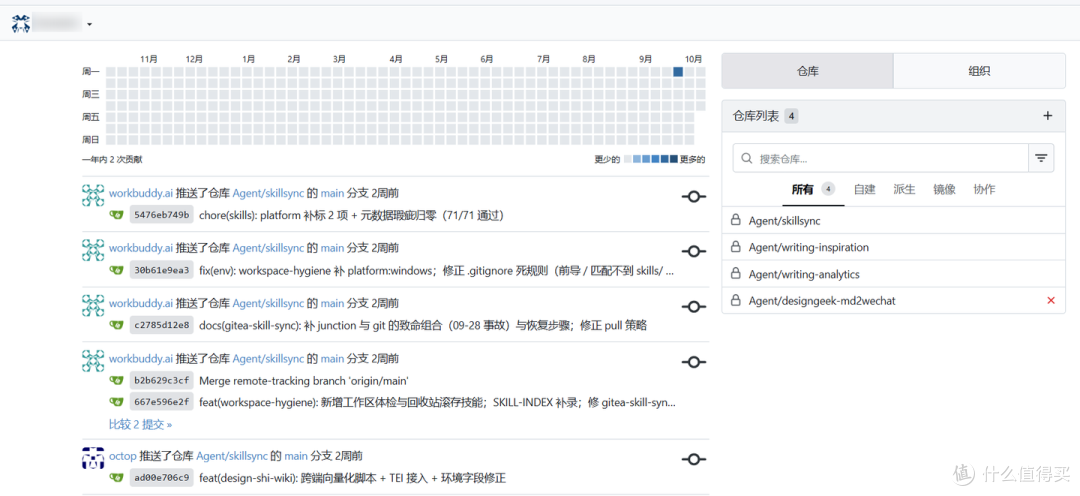Click the 比较 2 提交 link
Image resolution: width=1080 pixels, height=496 pixels.
point(141,424)
